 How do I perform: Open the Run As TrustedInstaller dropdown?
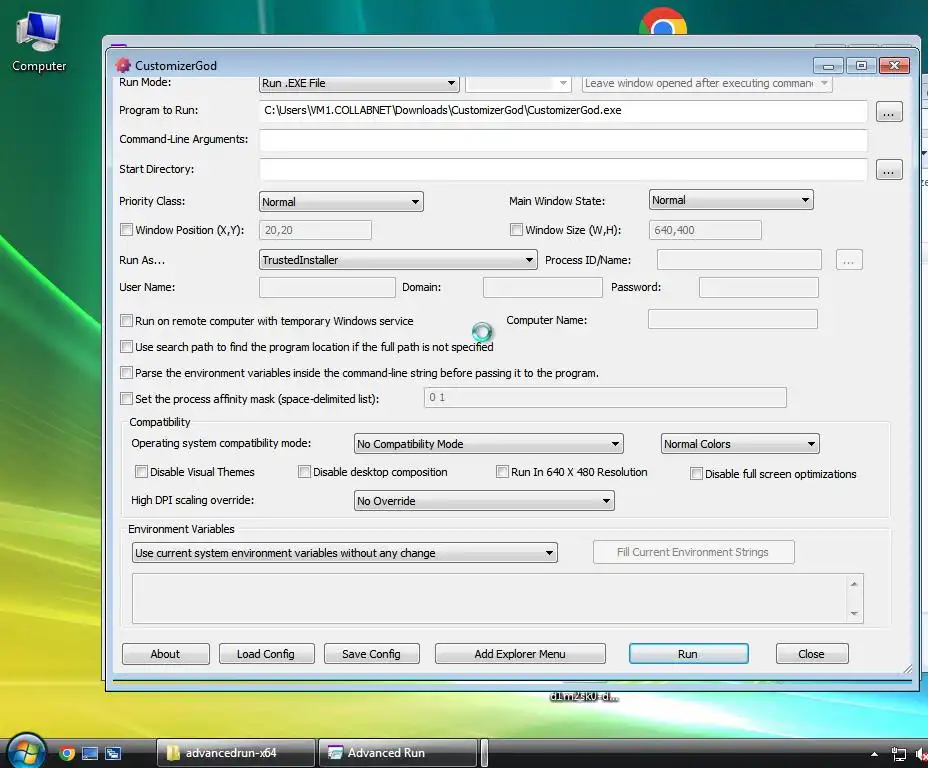[398, 260]
